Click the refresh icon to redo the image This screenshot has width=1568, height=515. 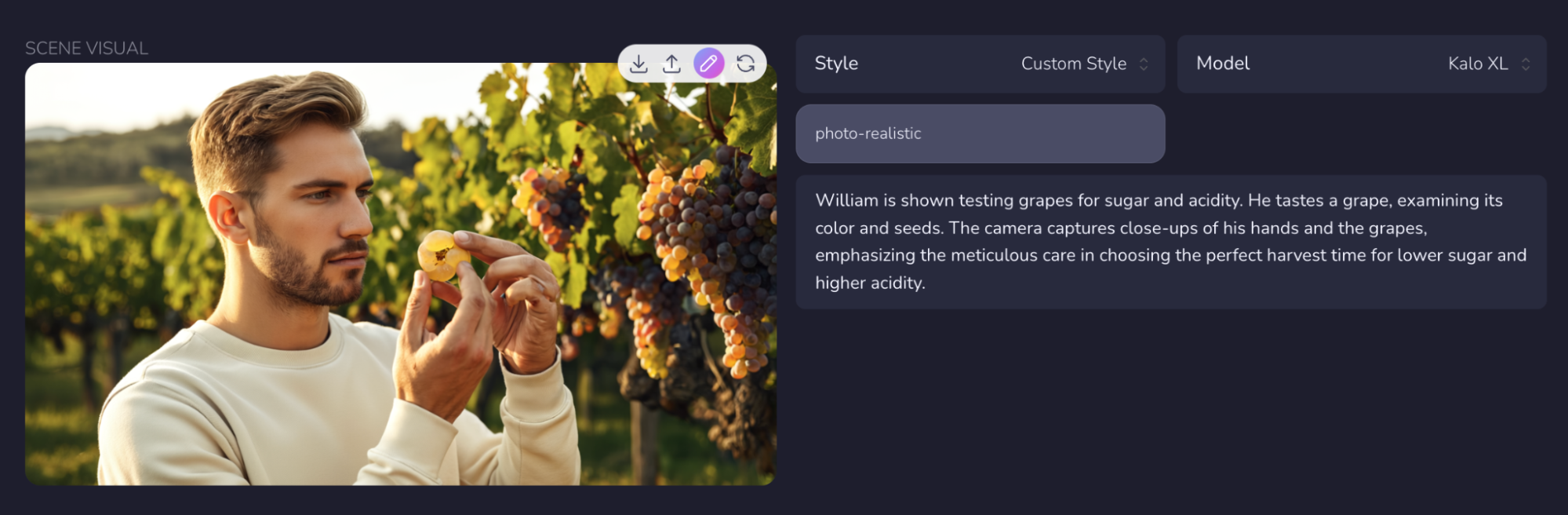tap(744, 64)
